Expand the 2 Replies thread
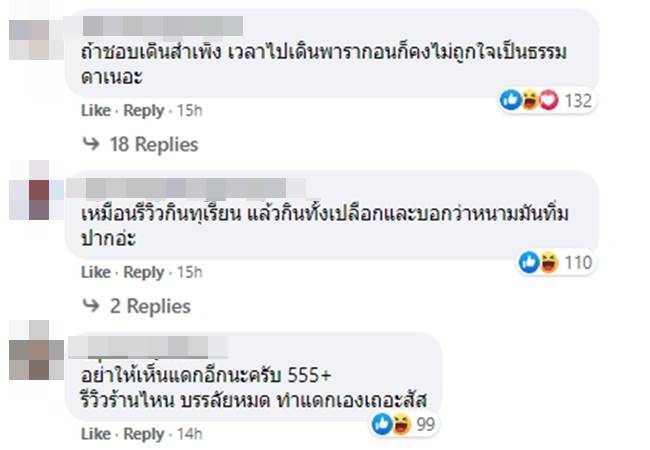 tap(148, 307)
